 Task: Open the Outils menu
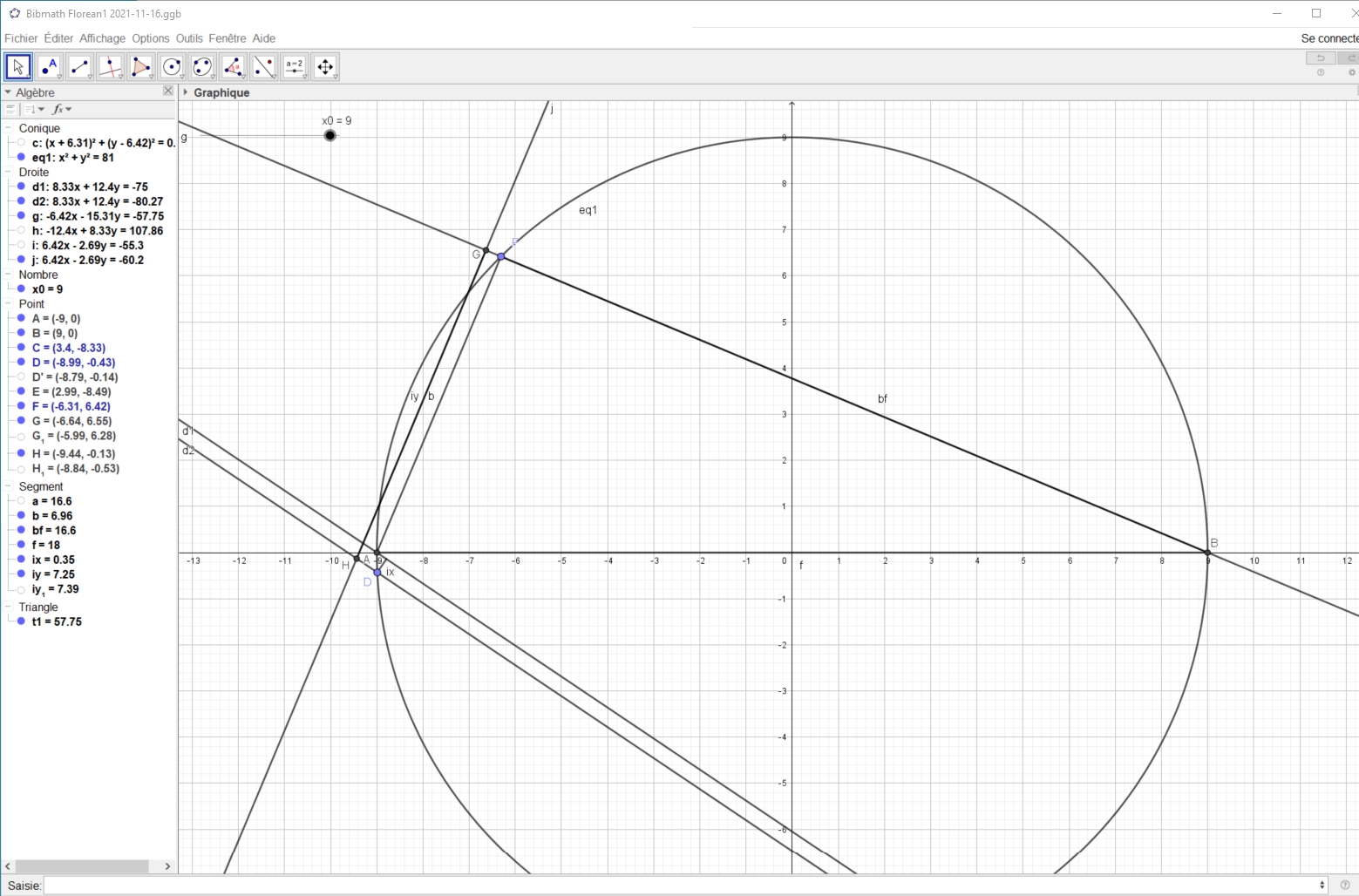(188, 38)
